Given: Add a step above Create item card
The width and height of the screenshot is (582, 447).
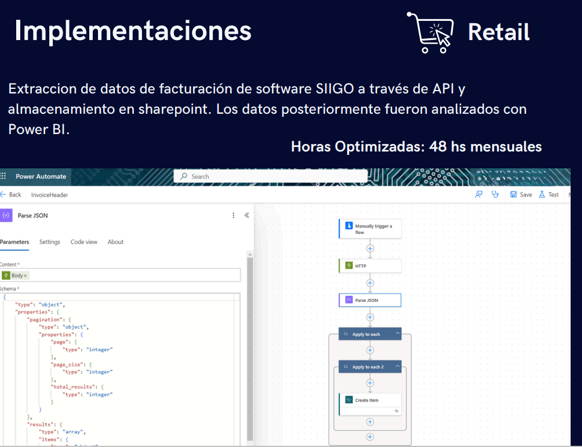Looking at the screenshot, I should tap(370, 383).
